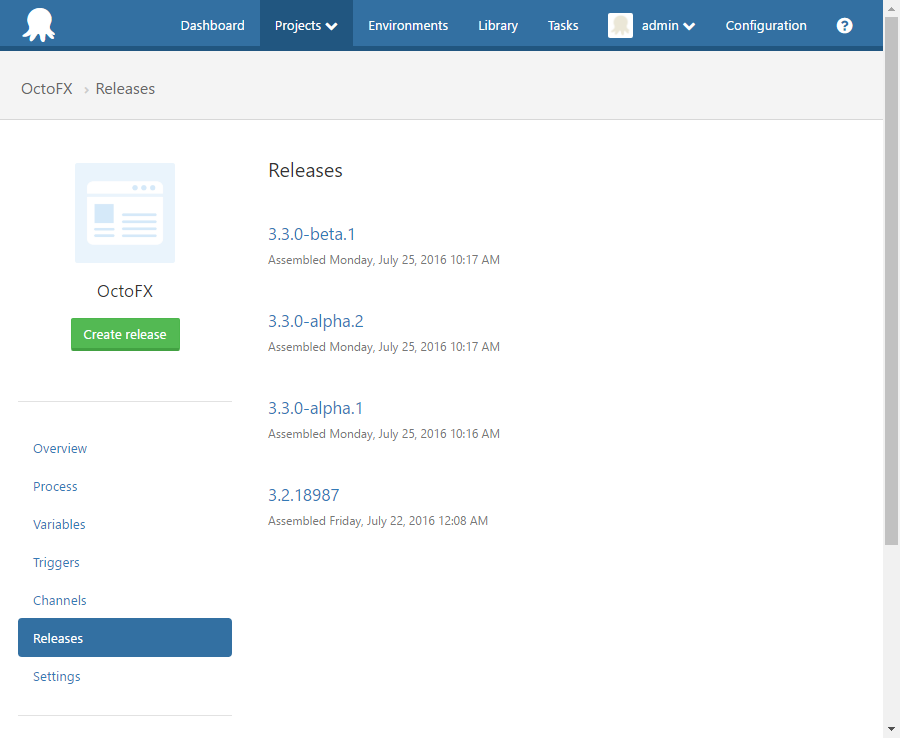
Task: Go to Configuration
Action: [766, 25]
